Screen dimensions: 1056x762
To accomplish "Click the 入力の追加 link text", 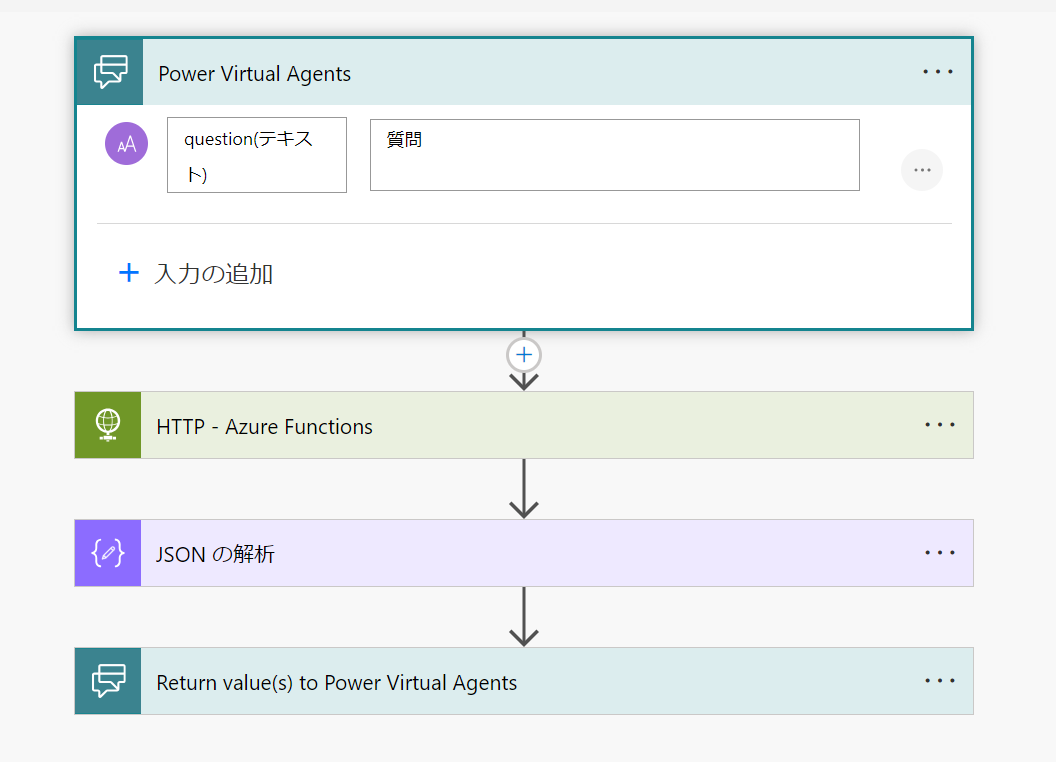I will 213,274.
